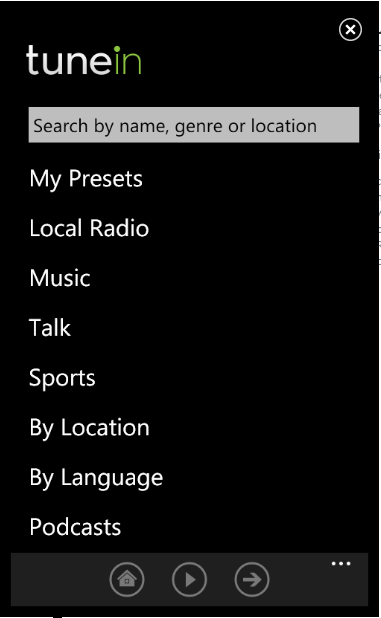The image size is (381, 618).
Task: Open the Podcasts section
Action: pyautogui.click(x=75, y=527)
